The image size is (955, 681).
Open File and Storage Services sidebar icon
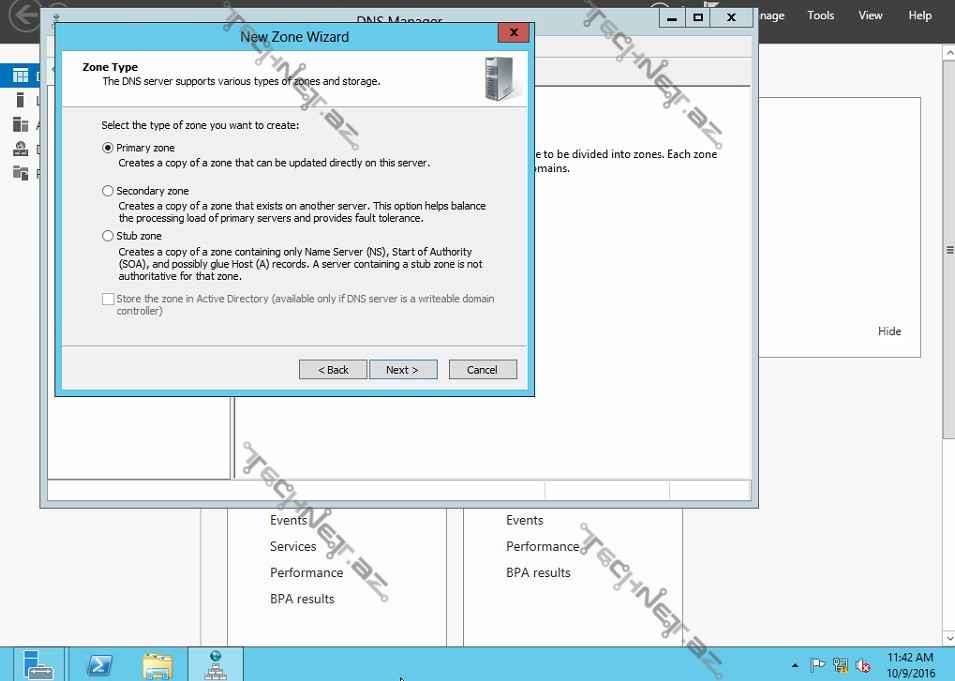[20, 173]
